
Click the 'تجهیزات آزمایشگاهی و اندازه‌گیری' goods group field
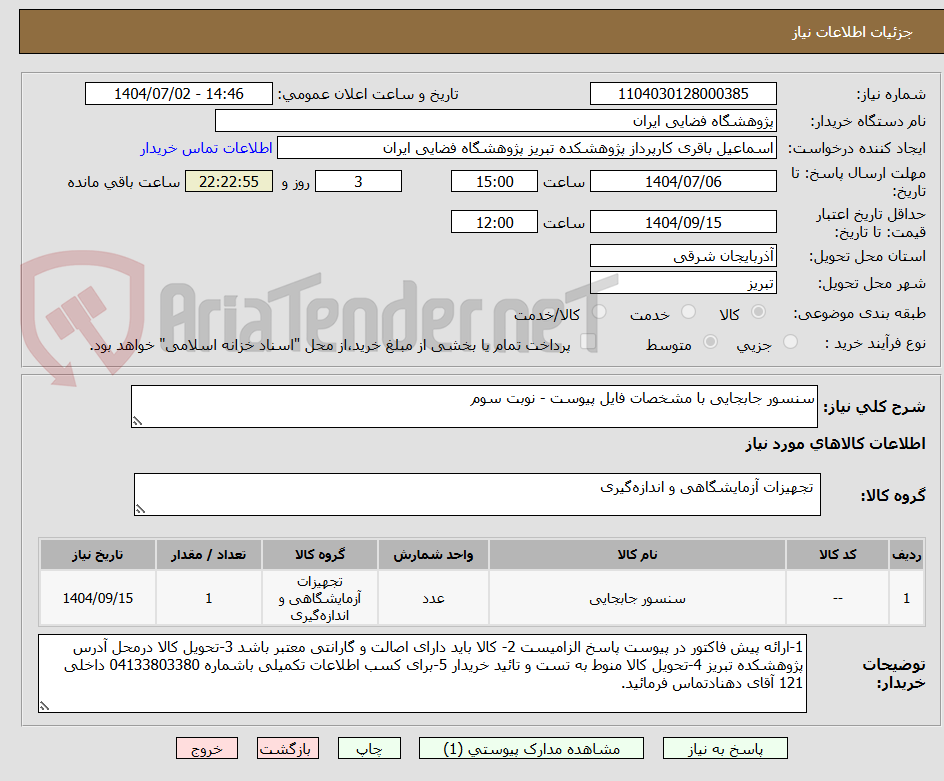pos(477,494)
